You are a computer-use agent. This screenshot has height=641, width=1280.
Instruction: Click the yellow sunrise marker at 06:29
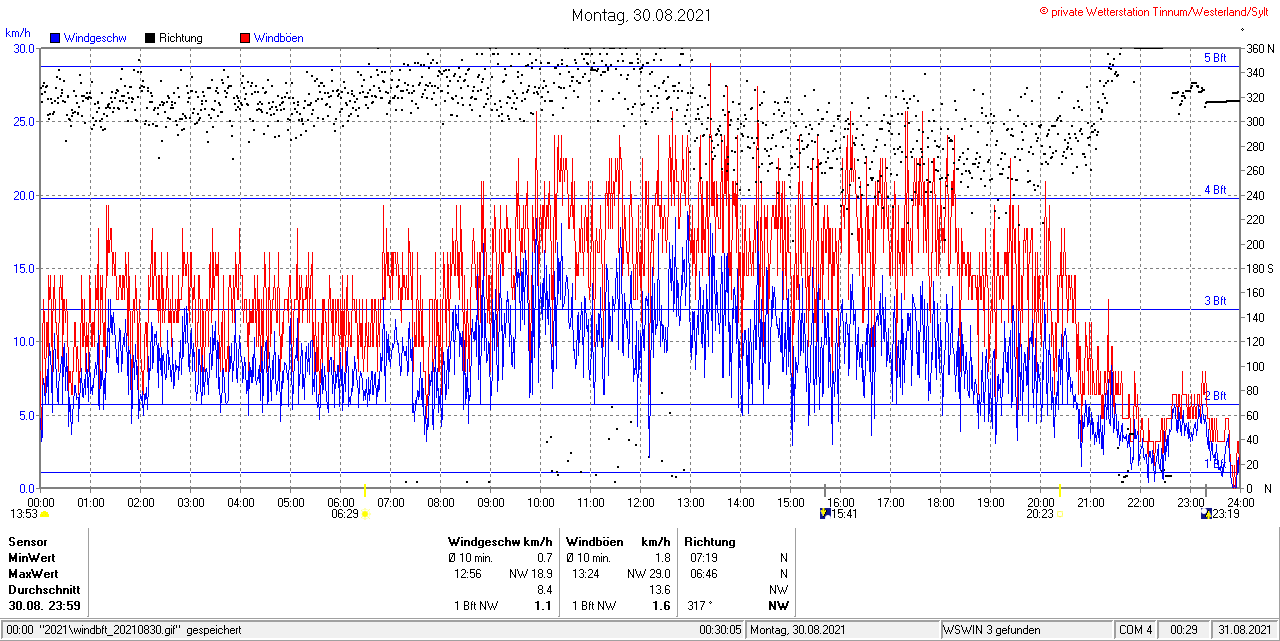click(x=365, y=514)
